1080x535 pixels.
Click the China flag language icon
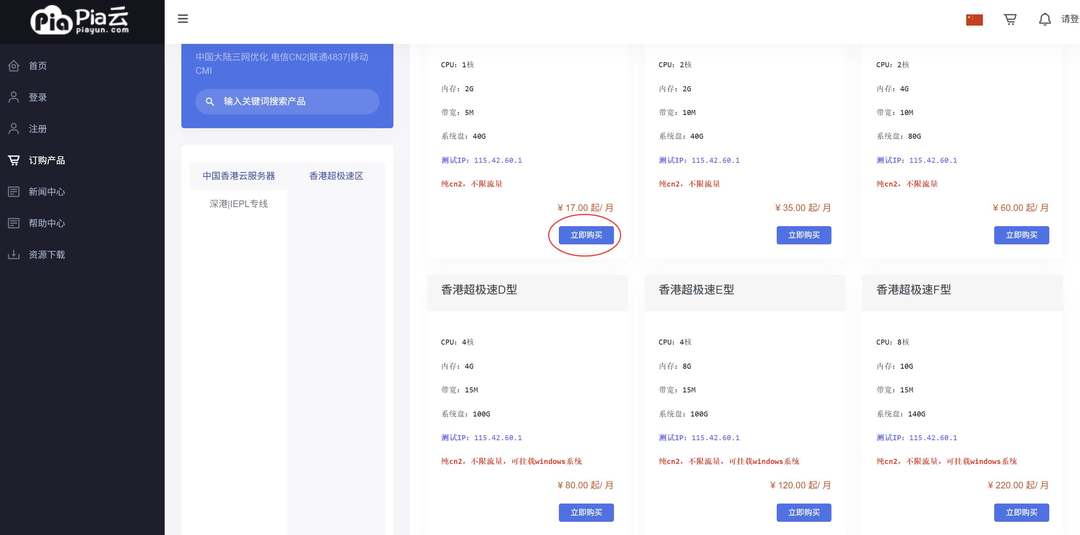point(974,19)
